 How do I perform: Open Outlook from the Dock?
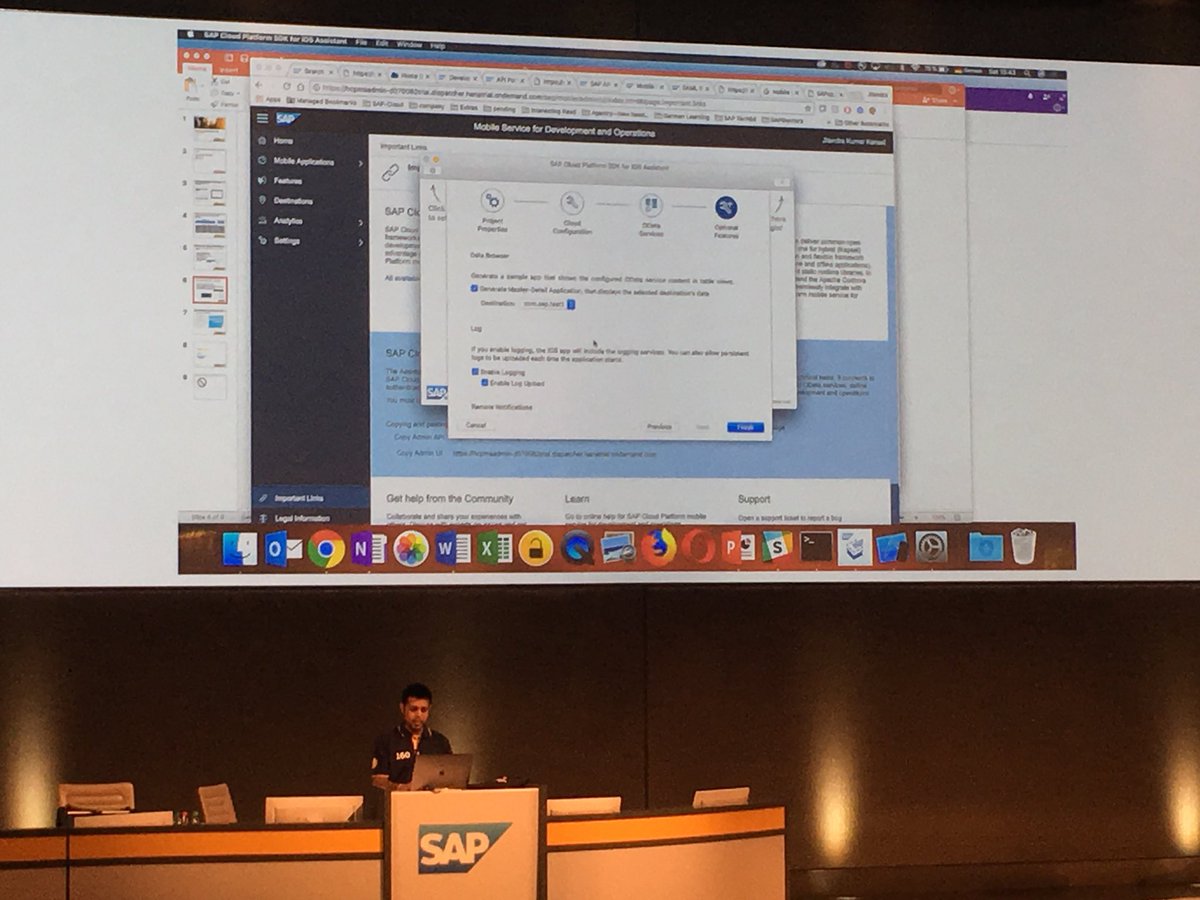[283, 549]
